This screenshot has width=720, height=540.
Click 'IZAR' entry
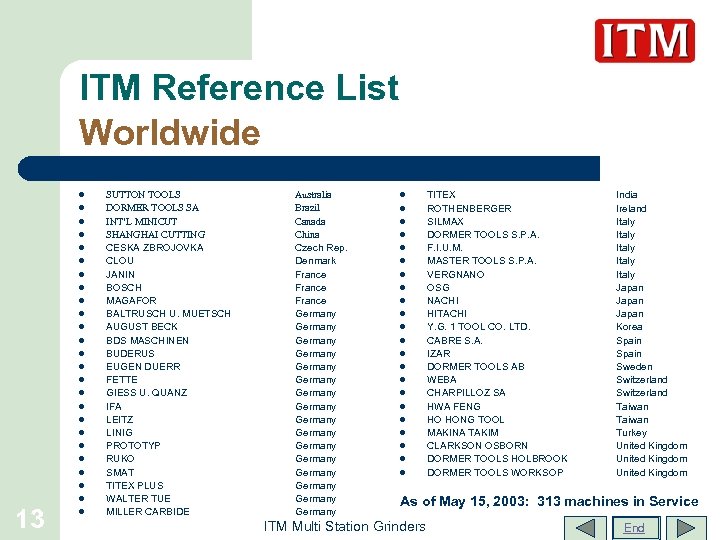pyautogui.click(x=439, y=354)
